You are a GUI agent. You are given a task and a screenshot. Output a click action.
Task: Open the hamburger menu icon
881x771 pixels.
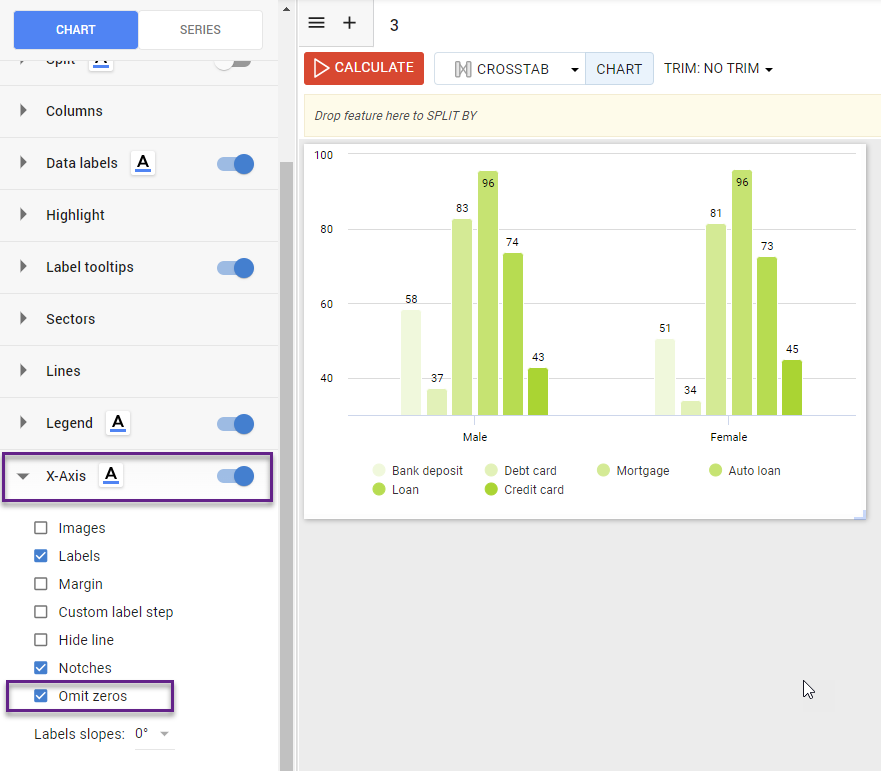tap(317, 23)
